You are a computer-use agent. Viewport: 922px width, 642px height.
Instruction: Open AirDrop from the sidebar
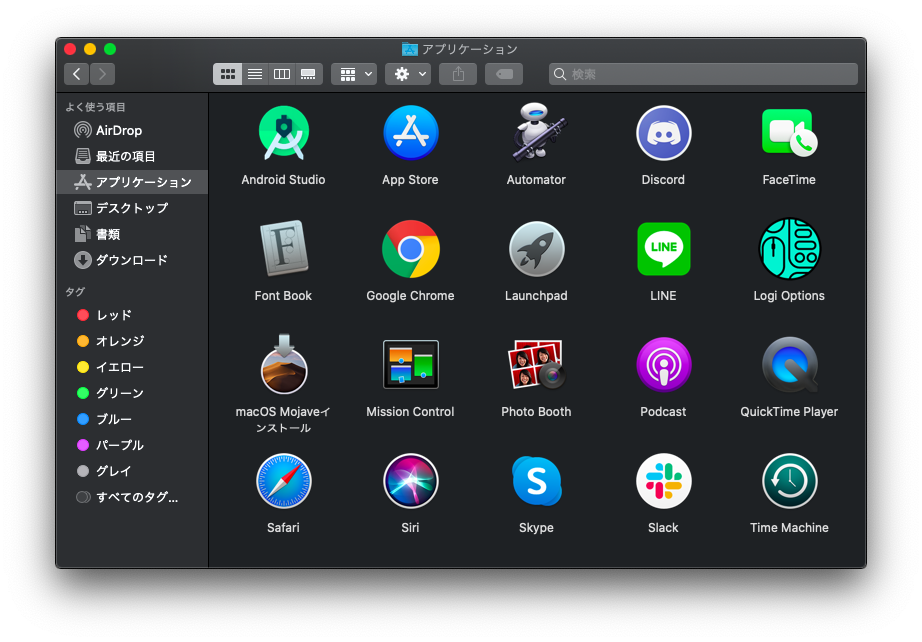pyautogui.click(x=113, y=130)
